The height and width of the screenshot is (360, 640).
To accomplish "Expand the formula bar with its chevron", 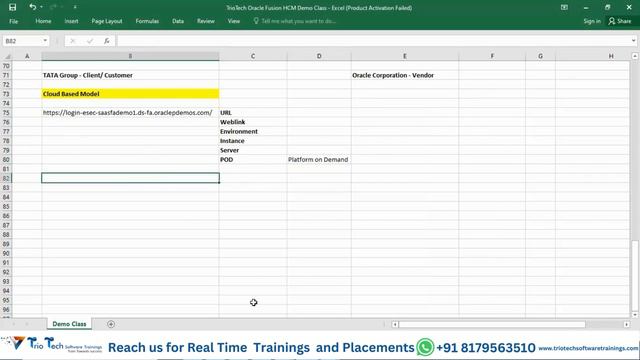I will pyautogui.click(x=633, y=41).
